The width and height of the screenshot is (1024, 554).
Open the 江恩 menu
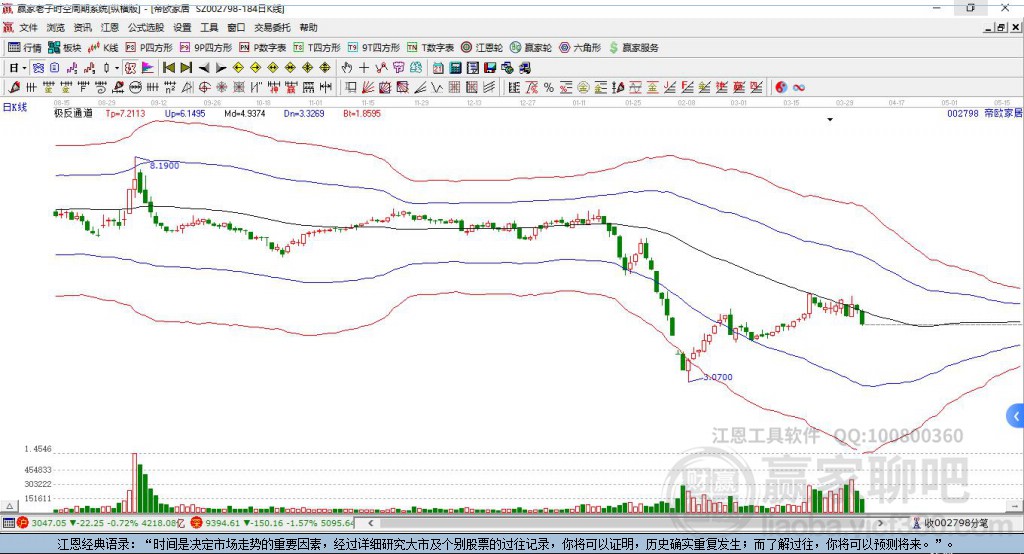[x=110, y=27]
